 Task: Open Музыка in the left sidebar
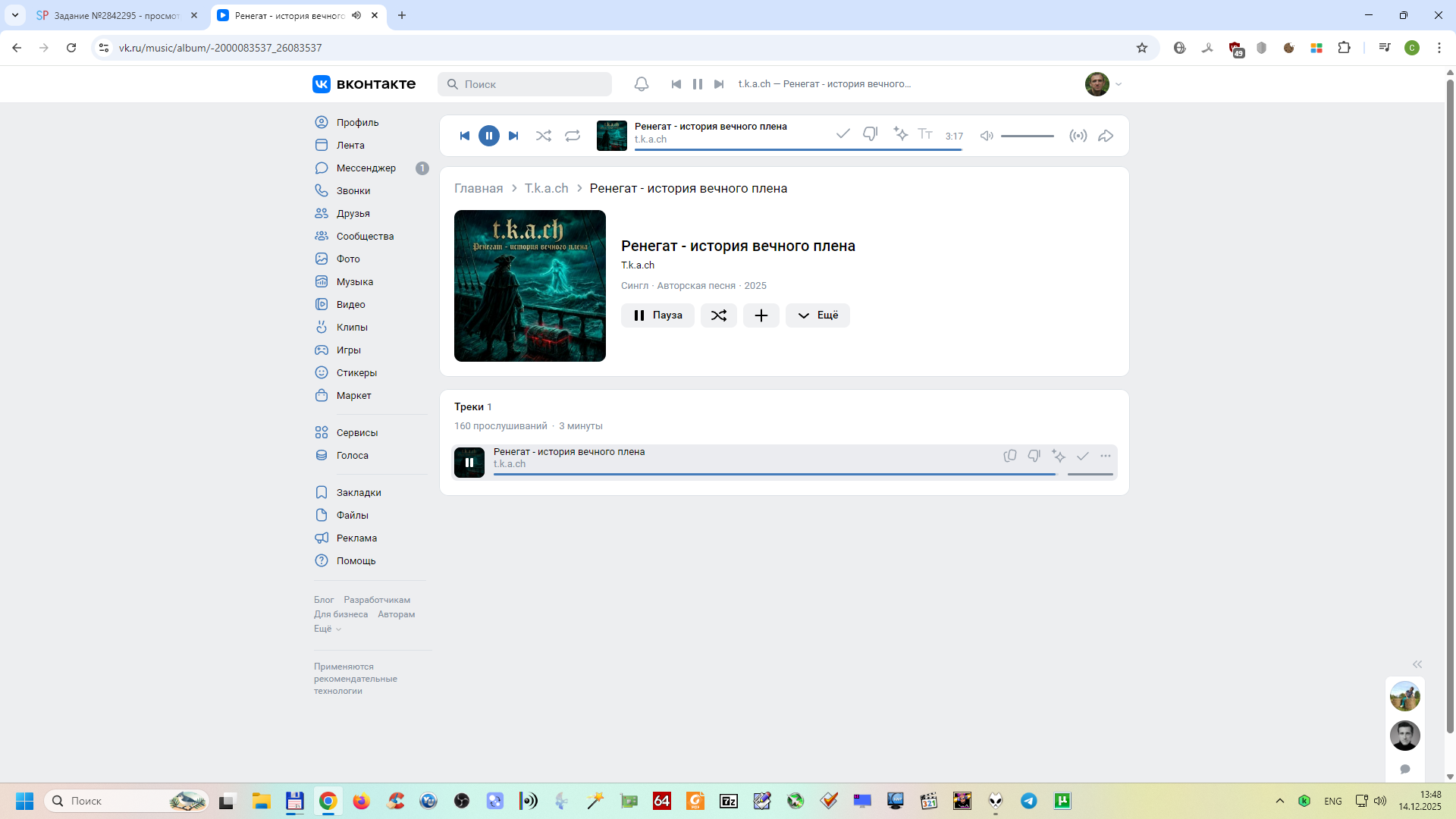click(x=354, y=281)
